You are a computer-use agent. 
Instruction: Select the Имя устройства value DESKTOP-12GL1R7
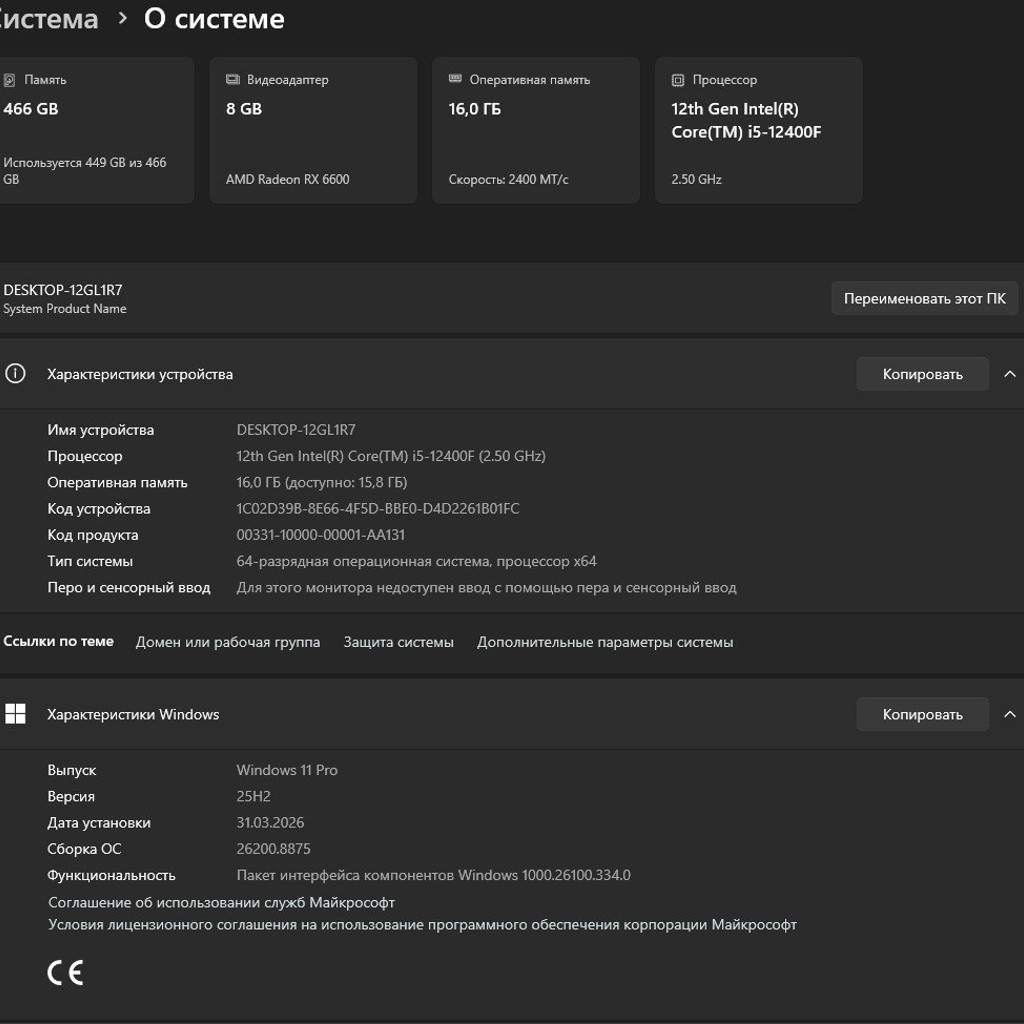tap(296, 430)
